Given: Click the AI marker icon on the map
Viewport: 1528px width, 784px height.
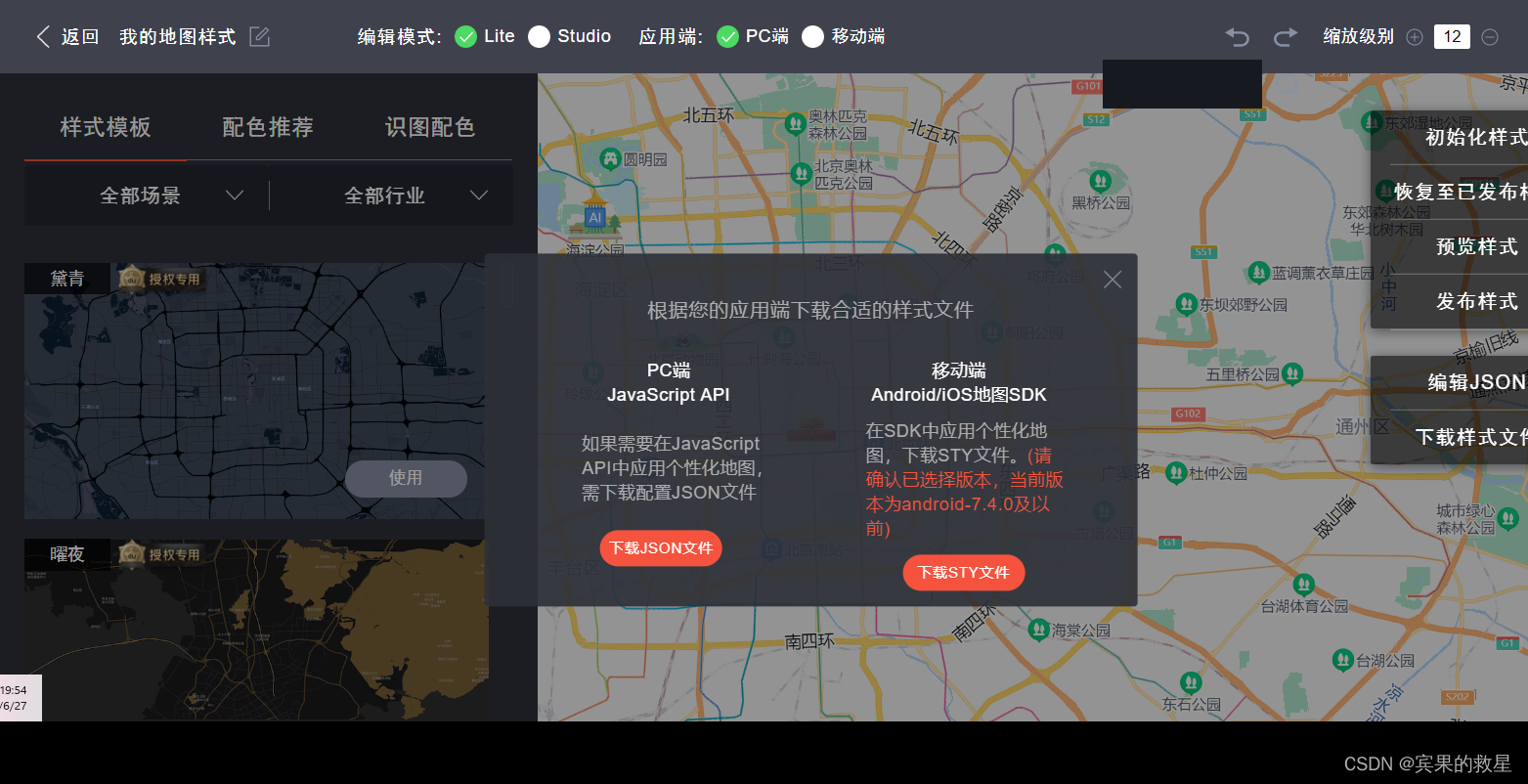Looking at the screenshot, I should coord(594,217).
